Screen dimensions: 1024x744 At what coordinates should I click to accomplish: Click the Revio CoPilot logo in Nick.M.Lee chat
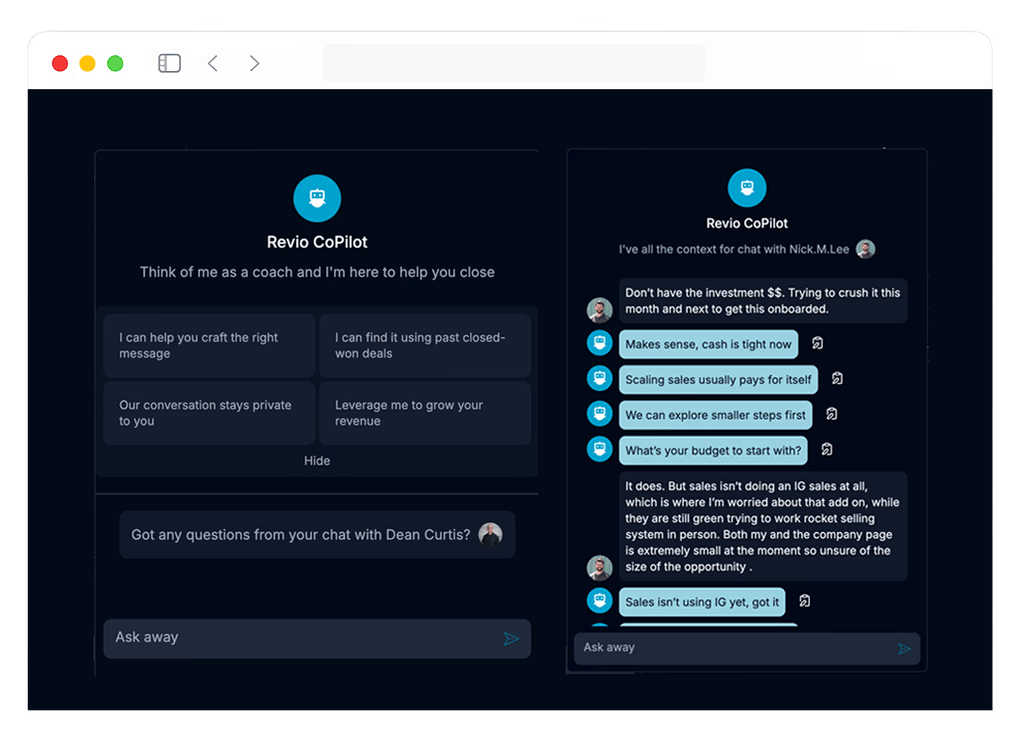coord(746,187)
